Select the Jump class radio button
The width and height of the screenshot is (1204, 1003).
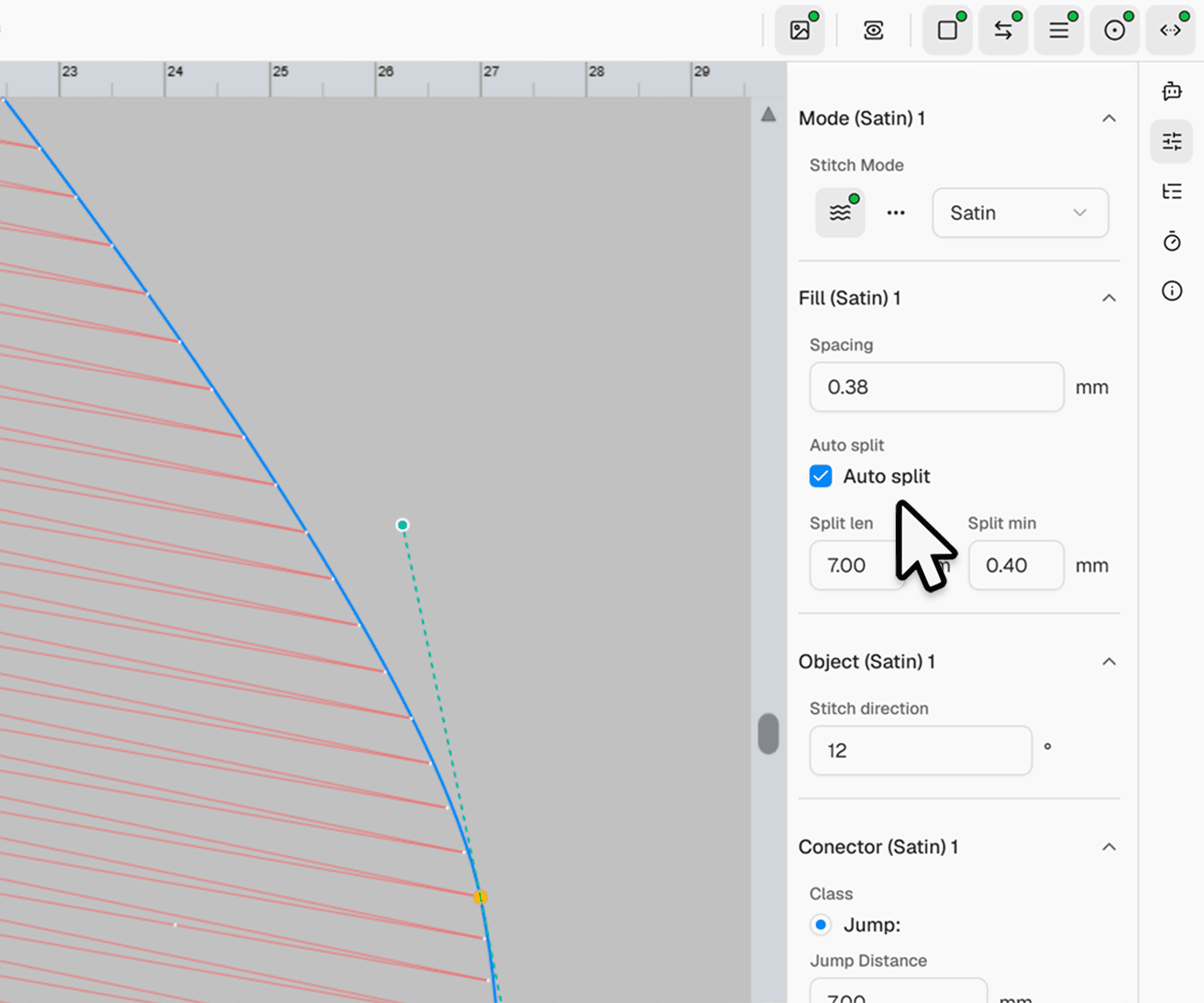point(821,925)
